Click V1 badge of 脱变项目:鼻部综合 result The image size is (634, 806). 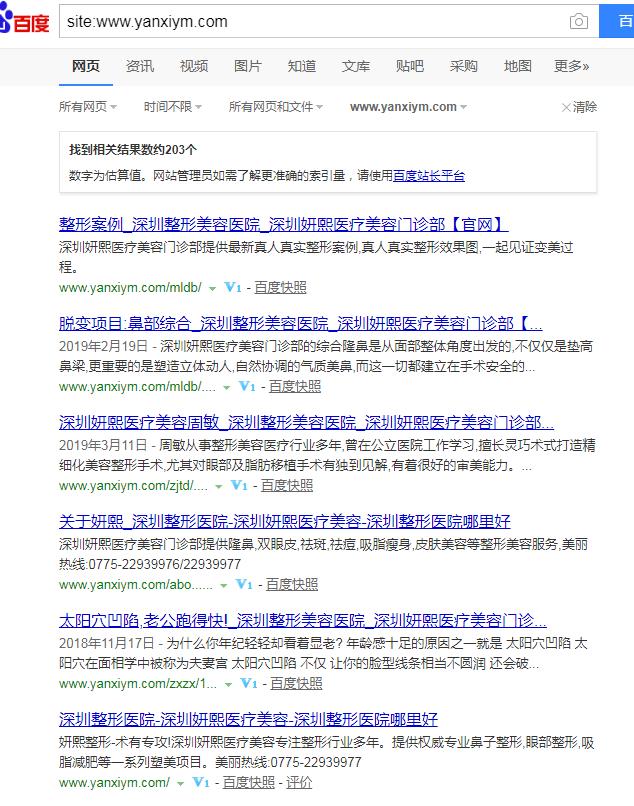point(247,386)
